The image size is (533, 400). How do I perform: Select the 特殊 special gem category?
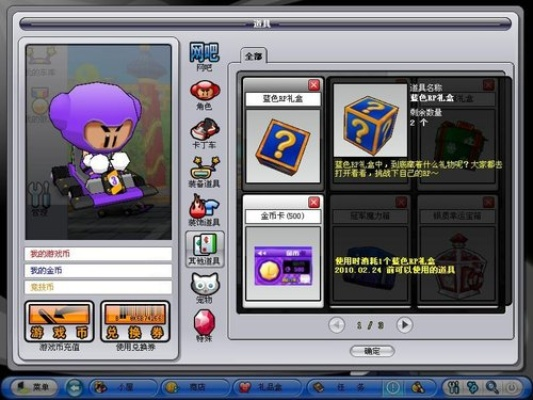point(204,326)
